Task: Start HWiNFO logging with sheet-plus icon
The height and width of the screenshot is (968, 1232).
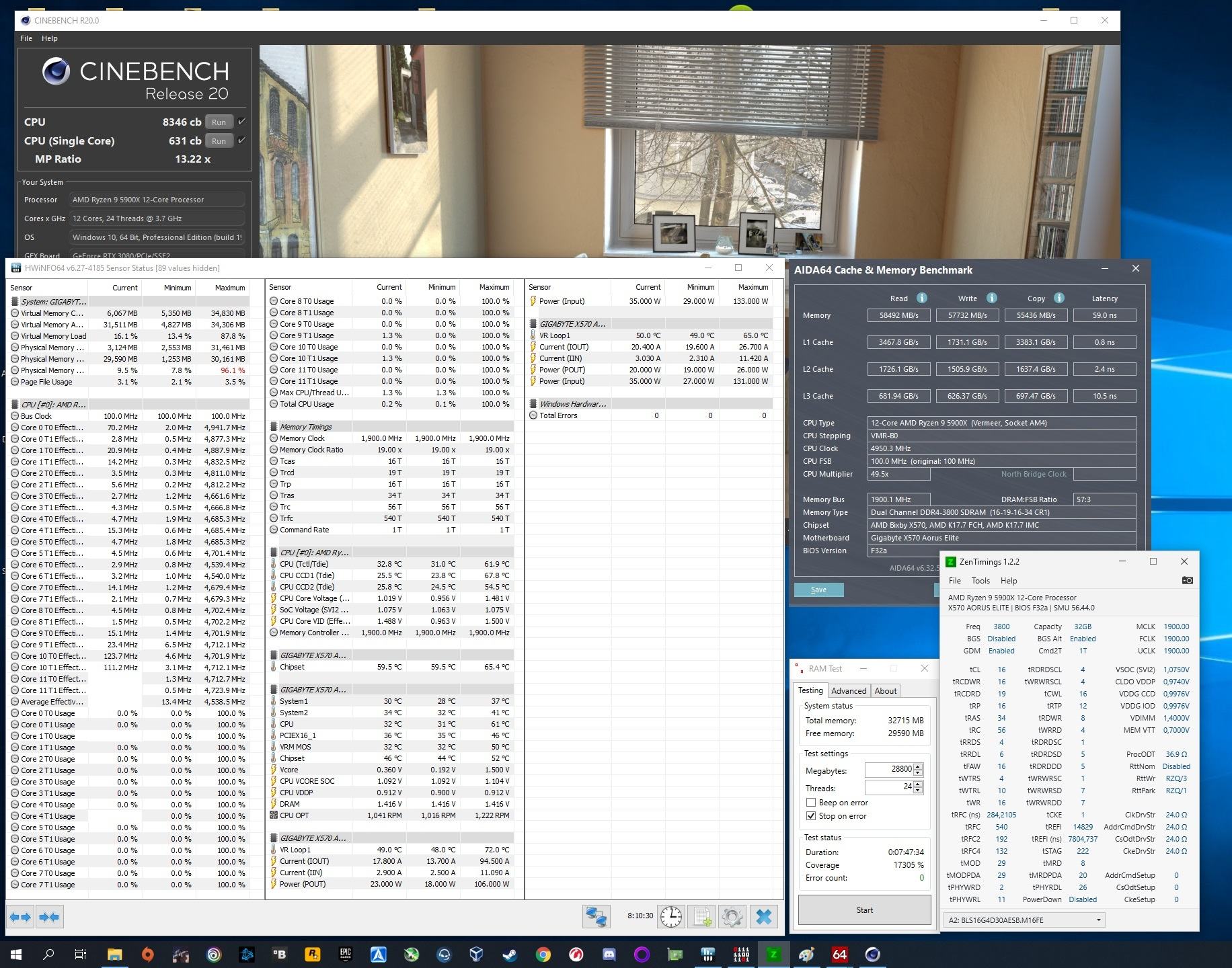Action: point(702,916)
